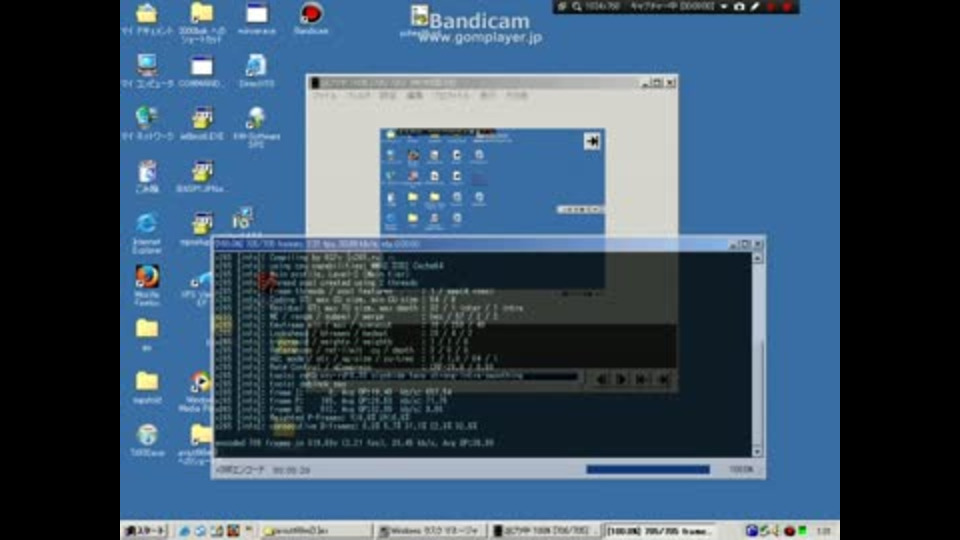Open the second menu in the player window
Image resolution: width=960 pixels, height=540 pixels.
tap(359, 96)
